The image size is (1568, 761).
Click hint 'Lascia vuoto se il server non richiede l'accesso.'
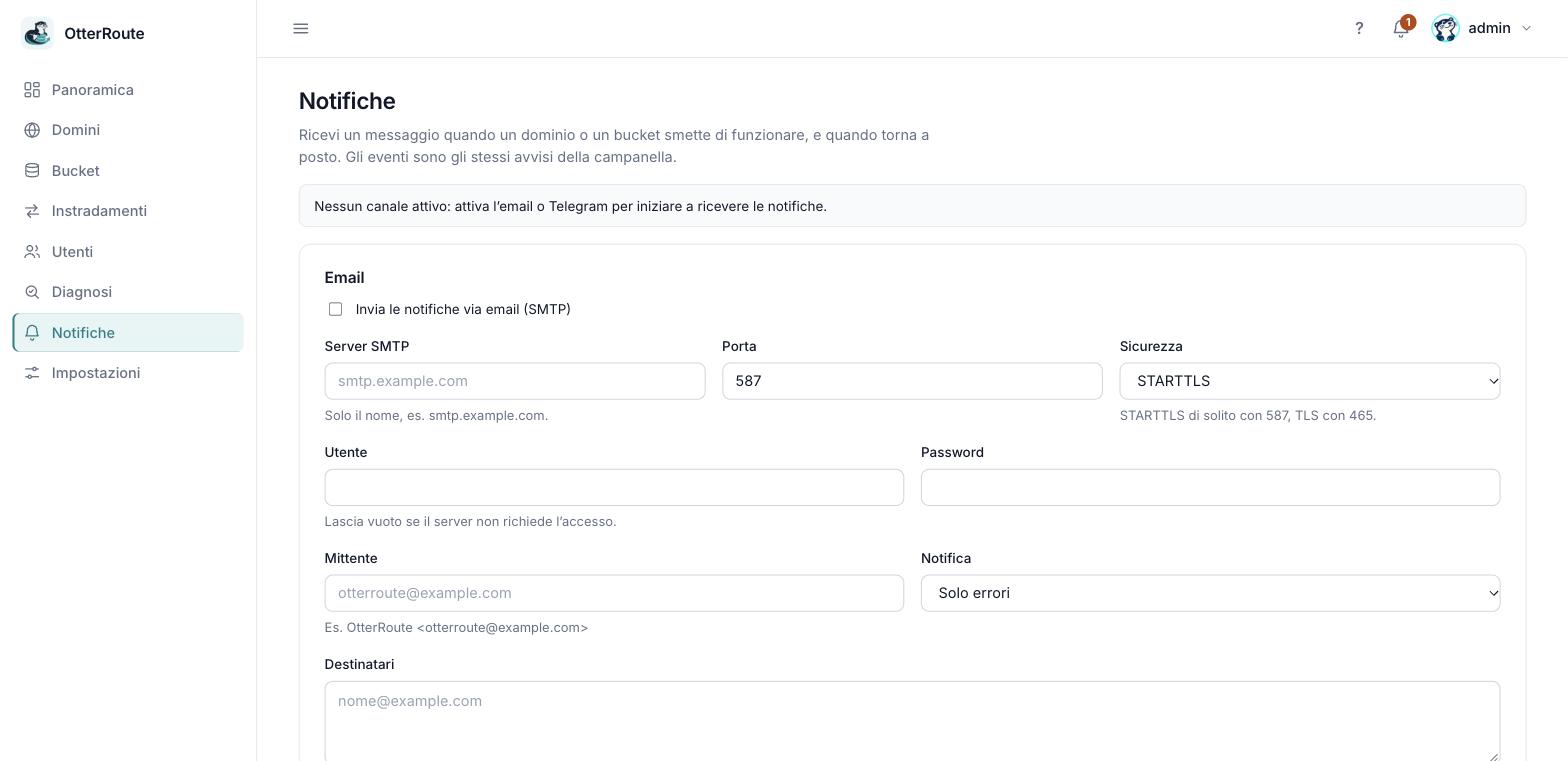click(x=470, y=521)
